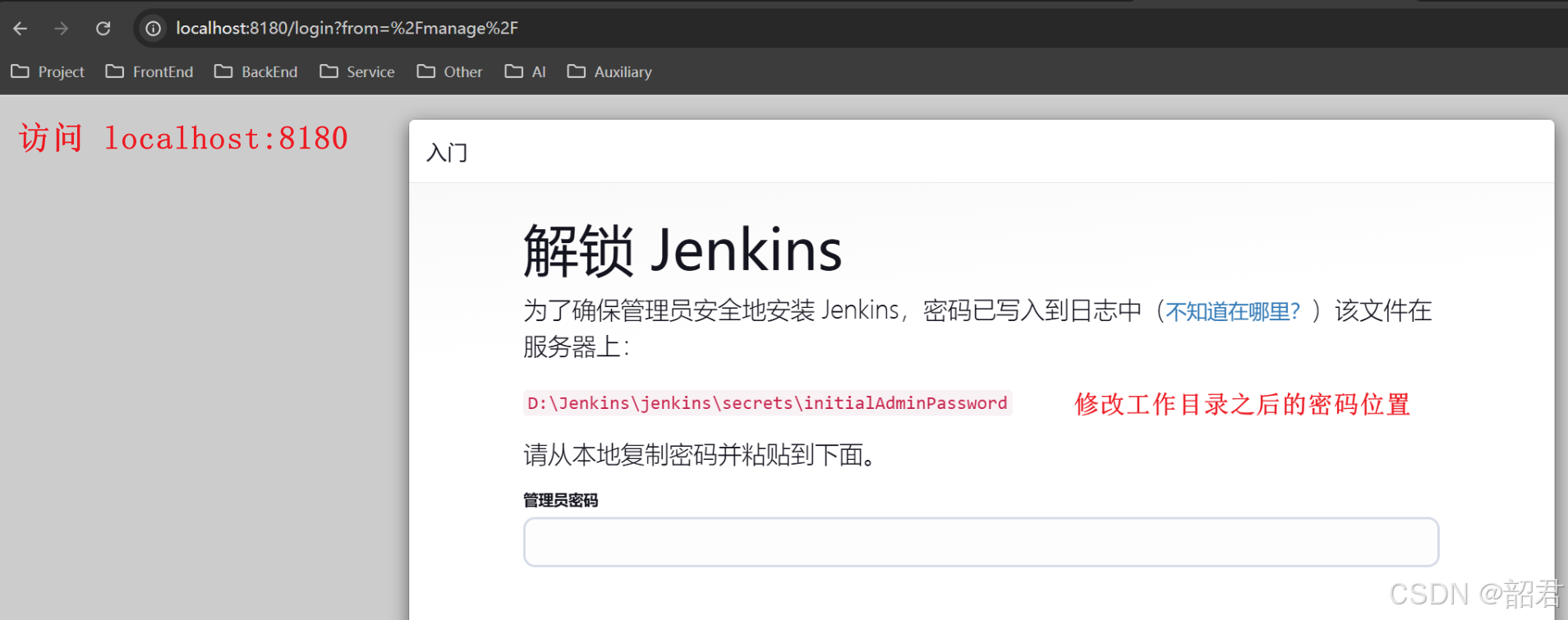Open the AI bookmark folder
1568x620 pixels.
(x=525, y=71)
